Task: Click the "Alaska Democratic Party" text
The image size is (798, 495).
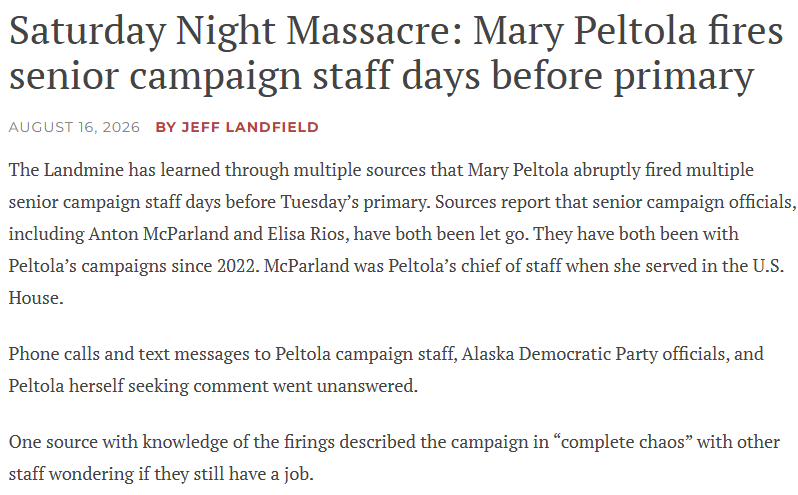Action: 588,354
